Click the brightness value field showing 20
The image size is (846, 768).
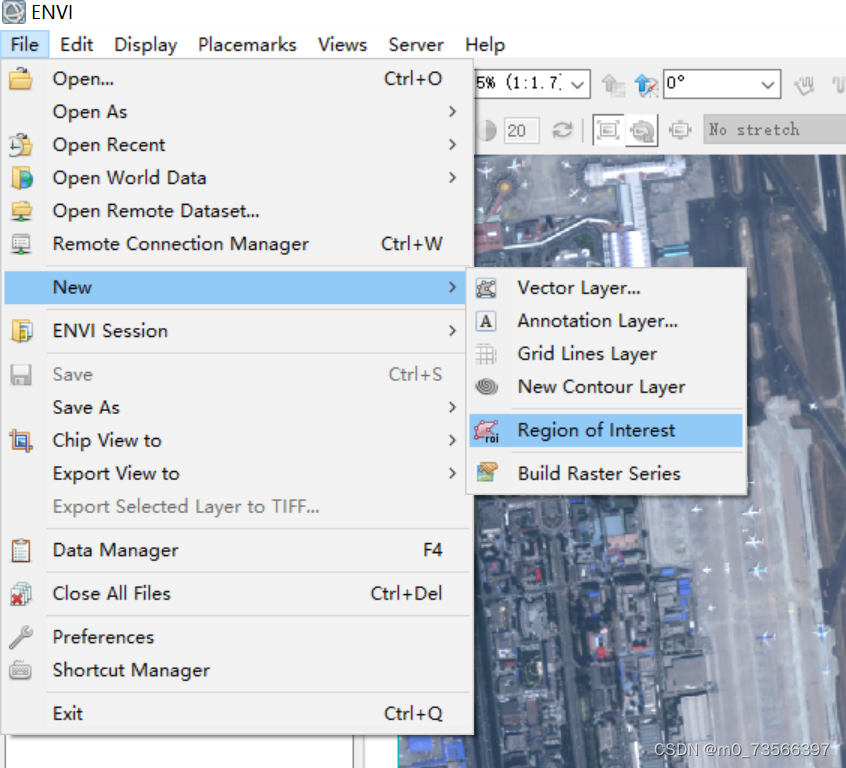click(x=521, y=130)
